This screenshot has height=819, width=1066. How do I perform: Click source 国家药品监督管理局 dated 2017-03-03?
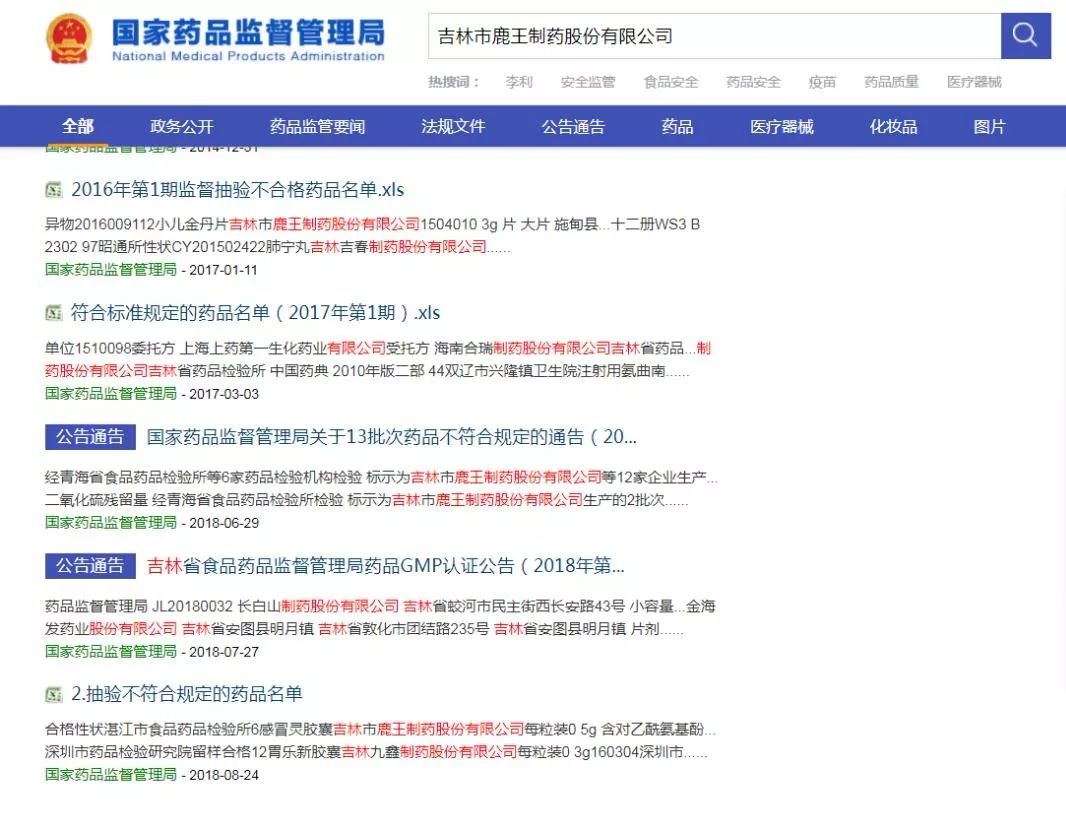[111, 394]
